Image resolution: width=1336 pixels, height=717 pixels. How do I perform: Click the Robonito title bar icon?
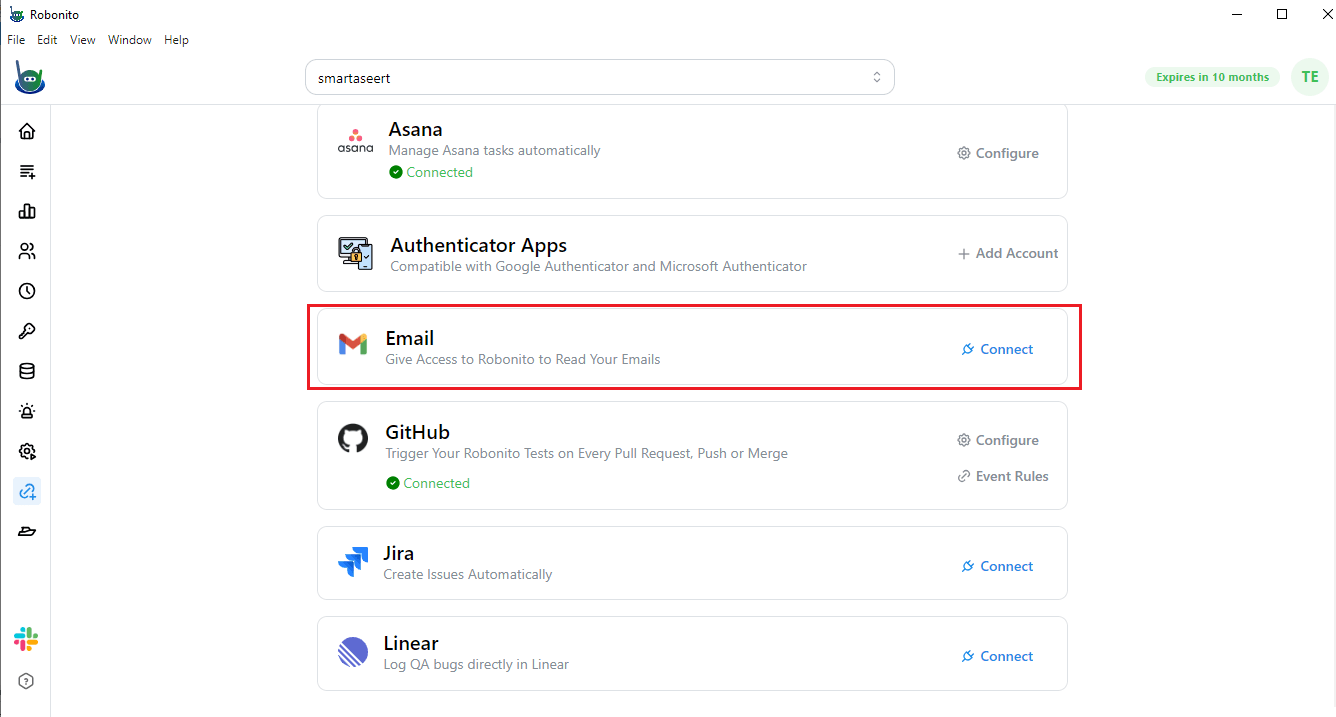16,15
